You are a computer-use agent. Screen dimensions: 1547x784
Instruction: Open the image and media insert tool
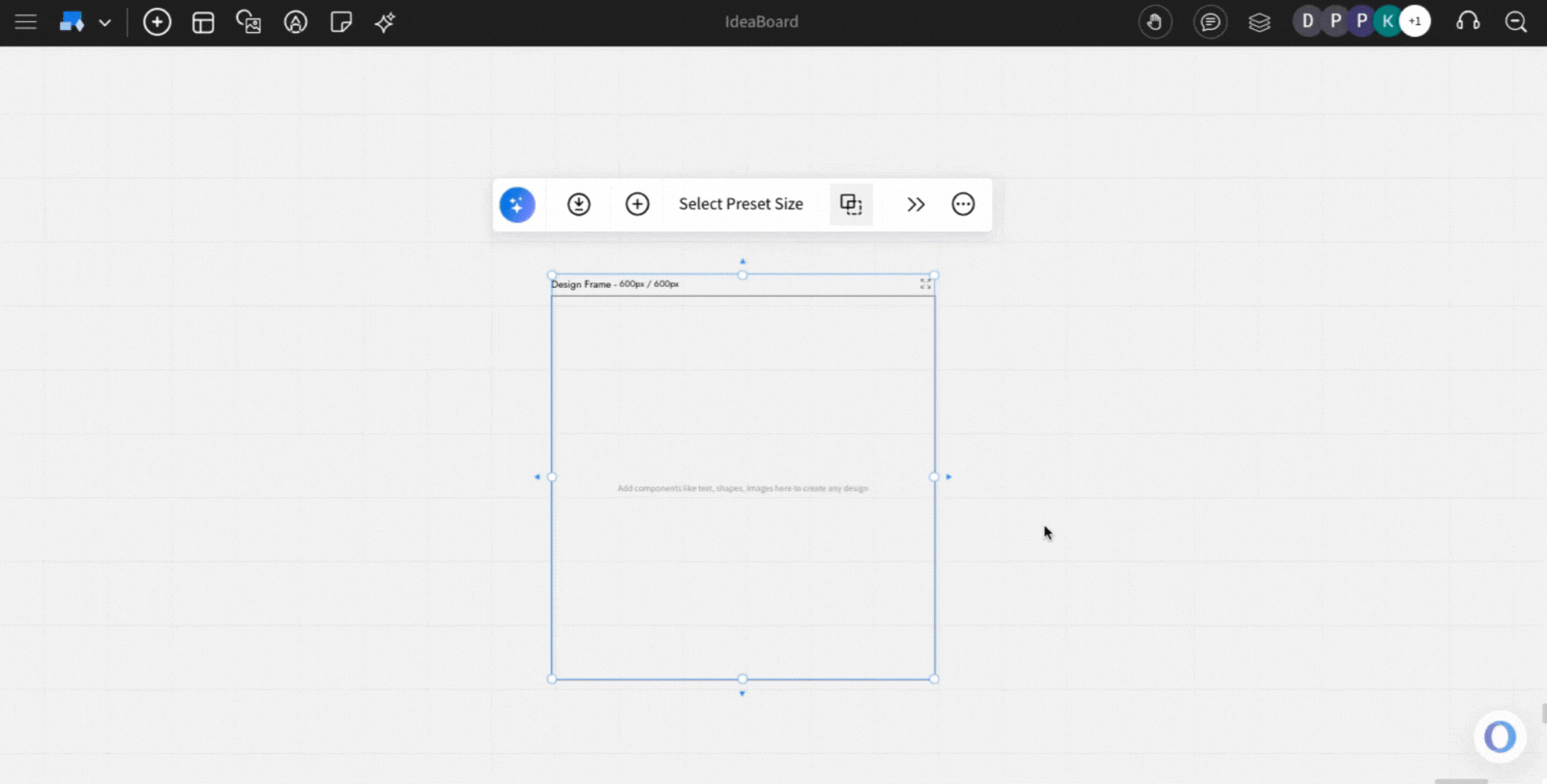[x=248, y=22]
